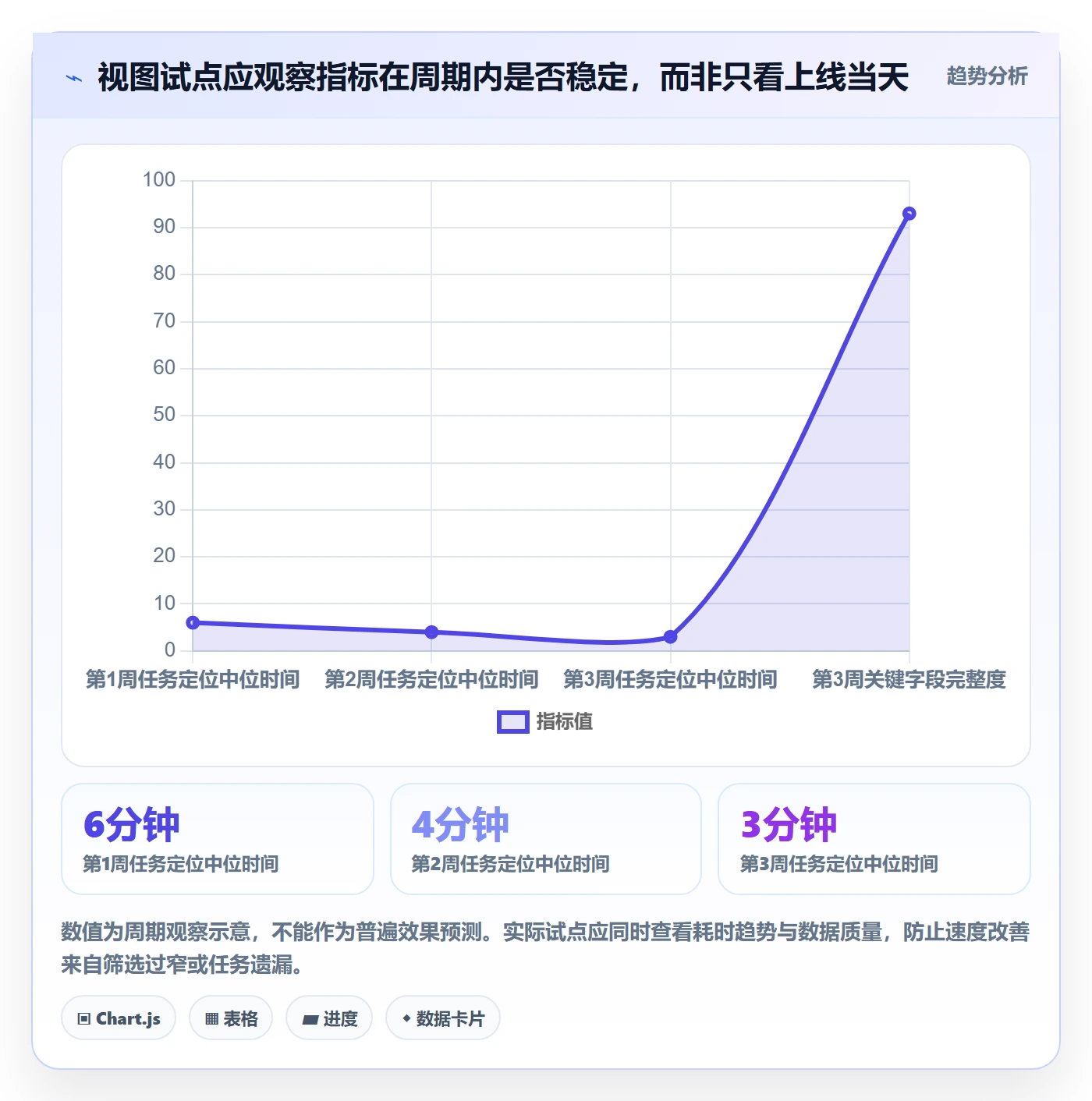
Task: Select the 6分钟 metric card
Action: point(218,839)
